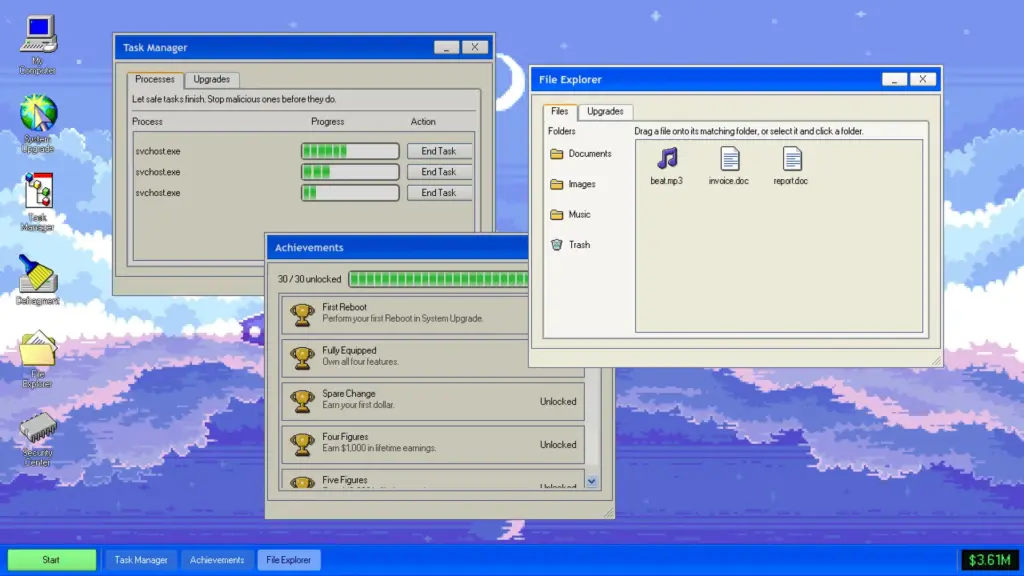Click the $3.61M money display
1024x576 pixels.
pos(989,560)
